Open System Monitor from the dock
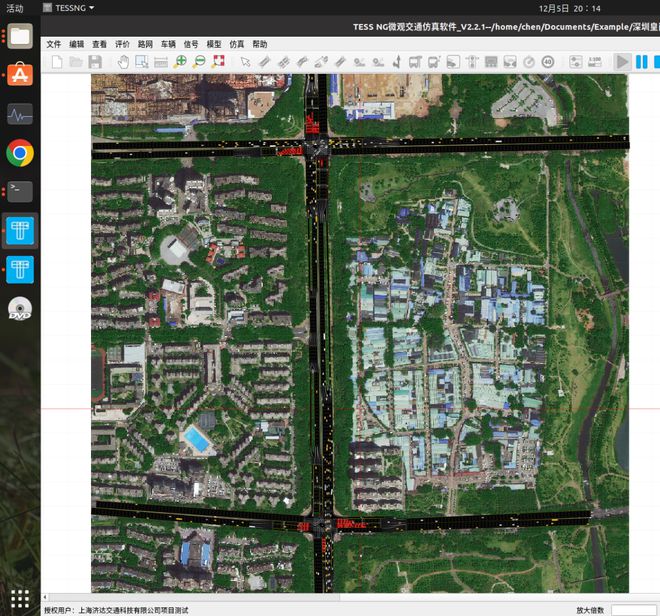 pos(20,114)
